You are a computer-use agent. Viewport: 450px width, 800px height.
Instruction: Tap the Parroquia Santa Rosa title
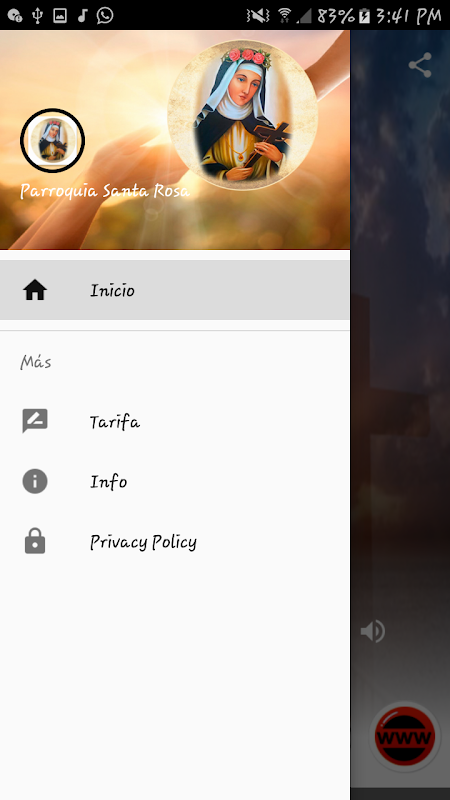click(x=105, y=191)
